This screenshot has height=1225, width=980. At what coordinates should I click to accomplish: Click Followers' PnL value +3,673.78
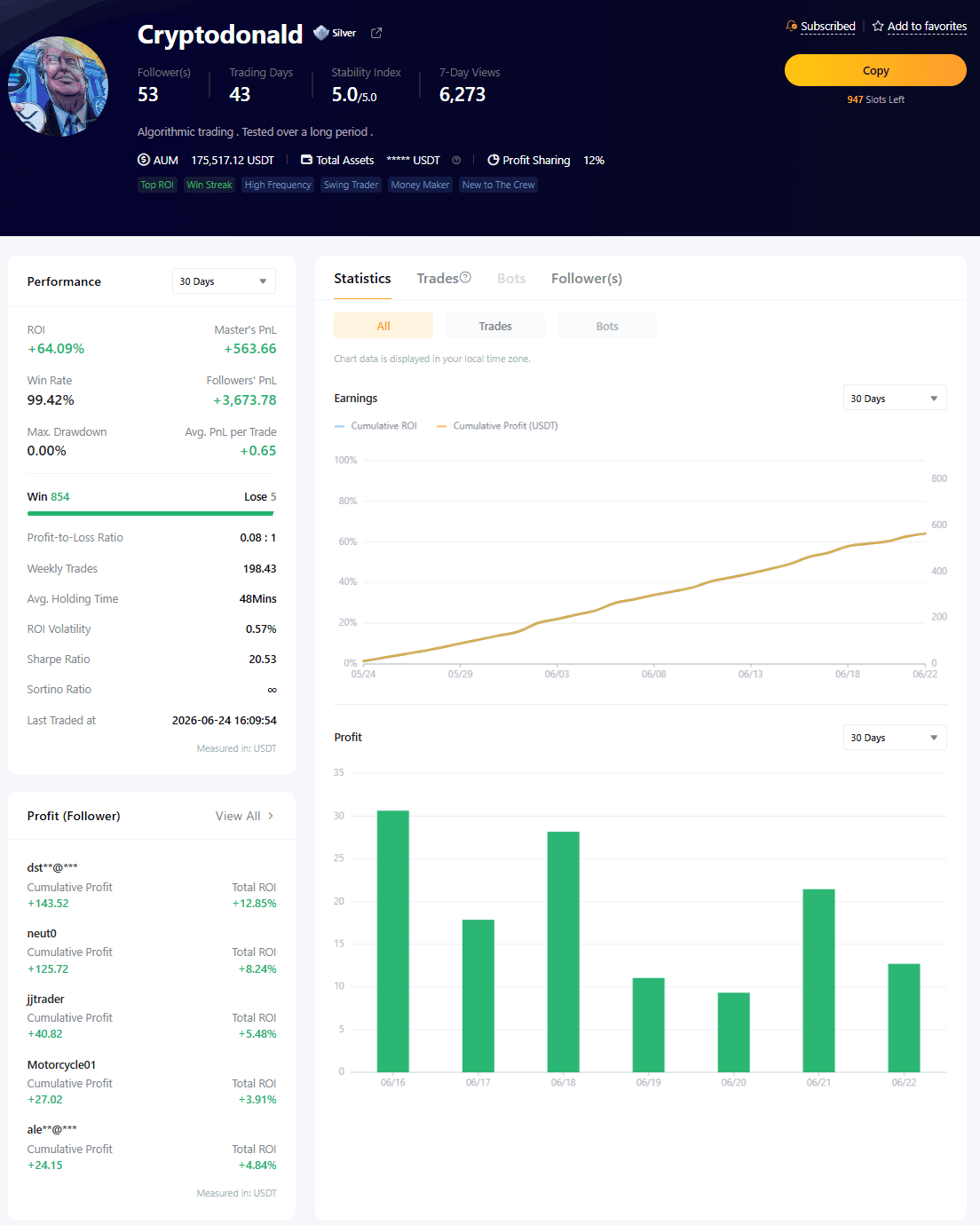[x=244, y=400]
